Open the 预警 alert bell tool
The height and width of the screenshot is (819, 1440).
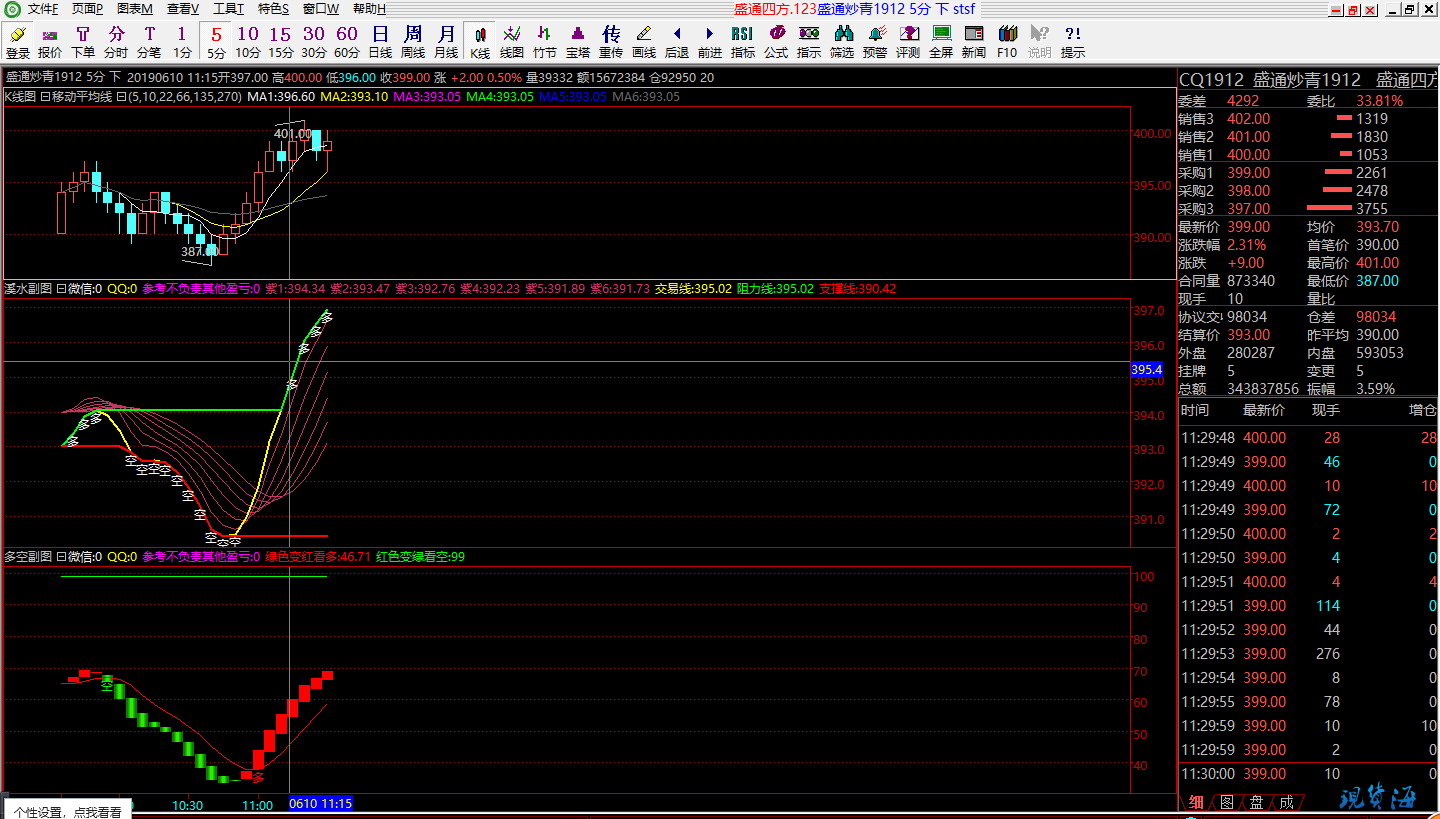pyautogui.click(x=875, y=42)
